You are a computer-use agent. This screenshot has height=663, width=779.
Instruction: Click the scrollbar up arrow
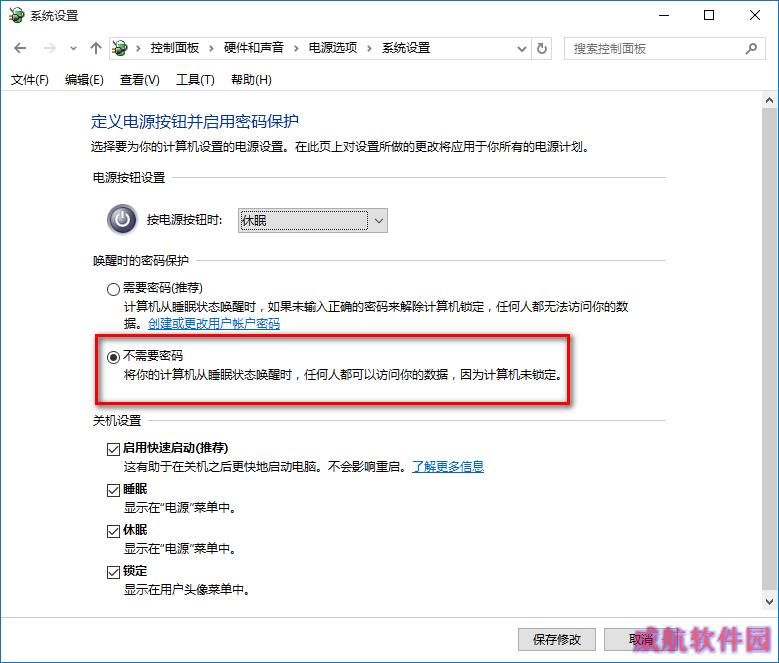click(x=770, y=100)
